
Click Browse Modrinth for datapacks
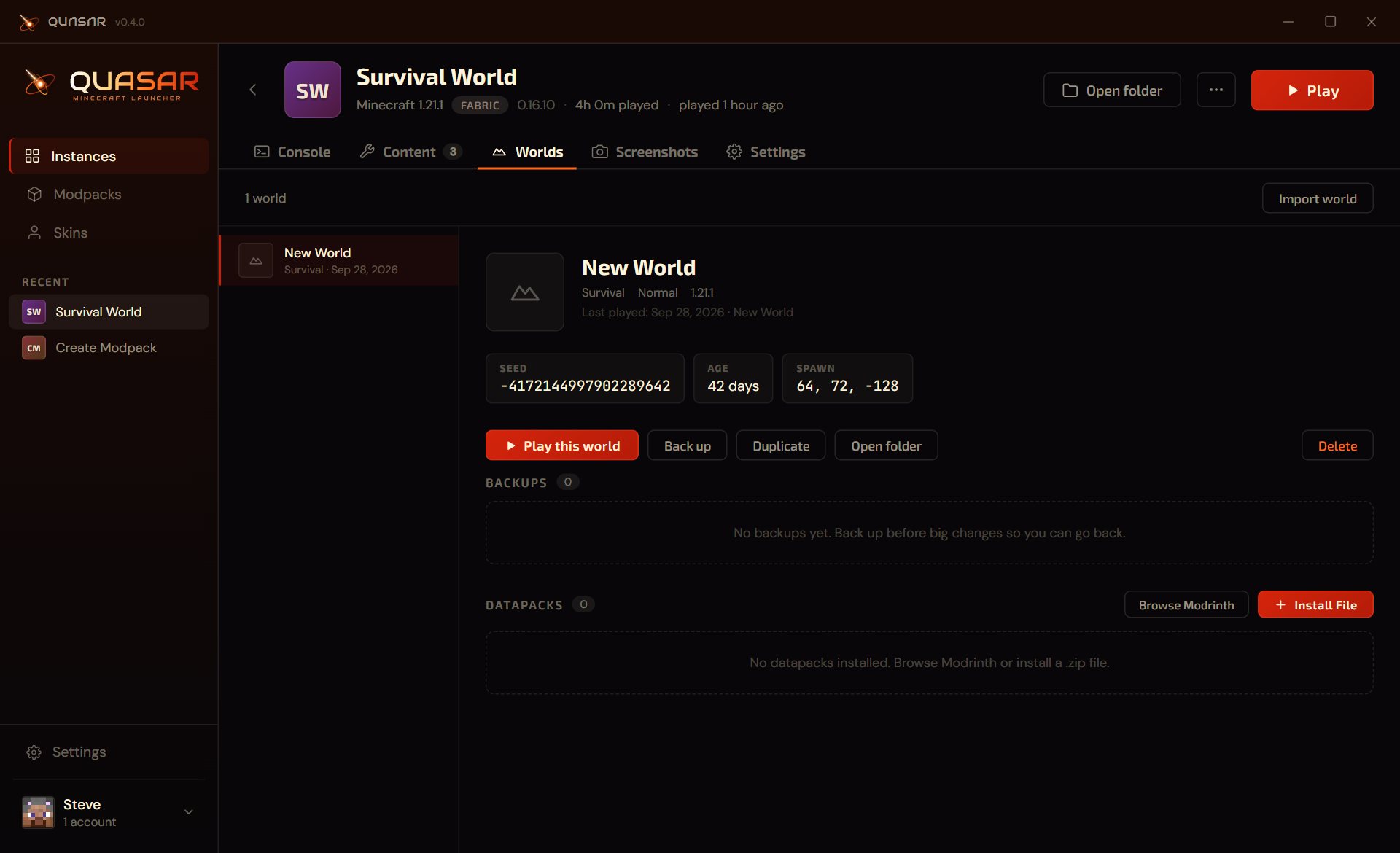pos(1186,604)
